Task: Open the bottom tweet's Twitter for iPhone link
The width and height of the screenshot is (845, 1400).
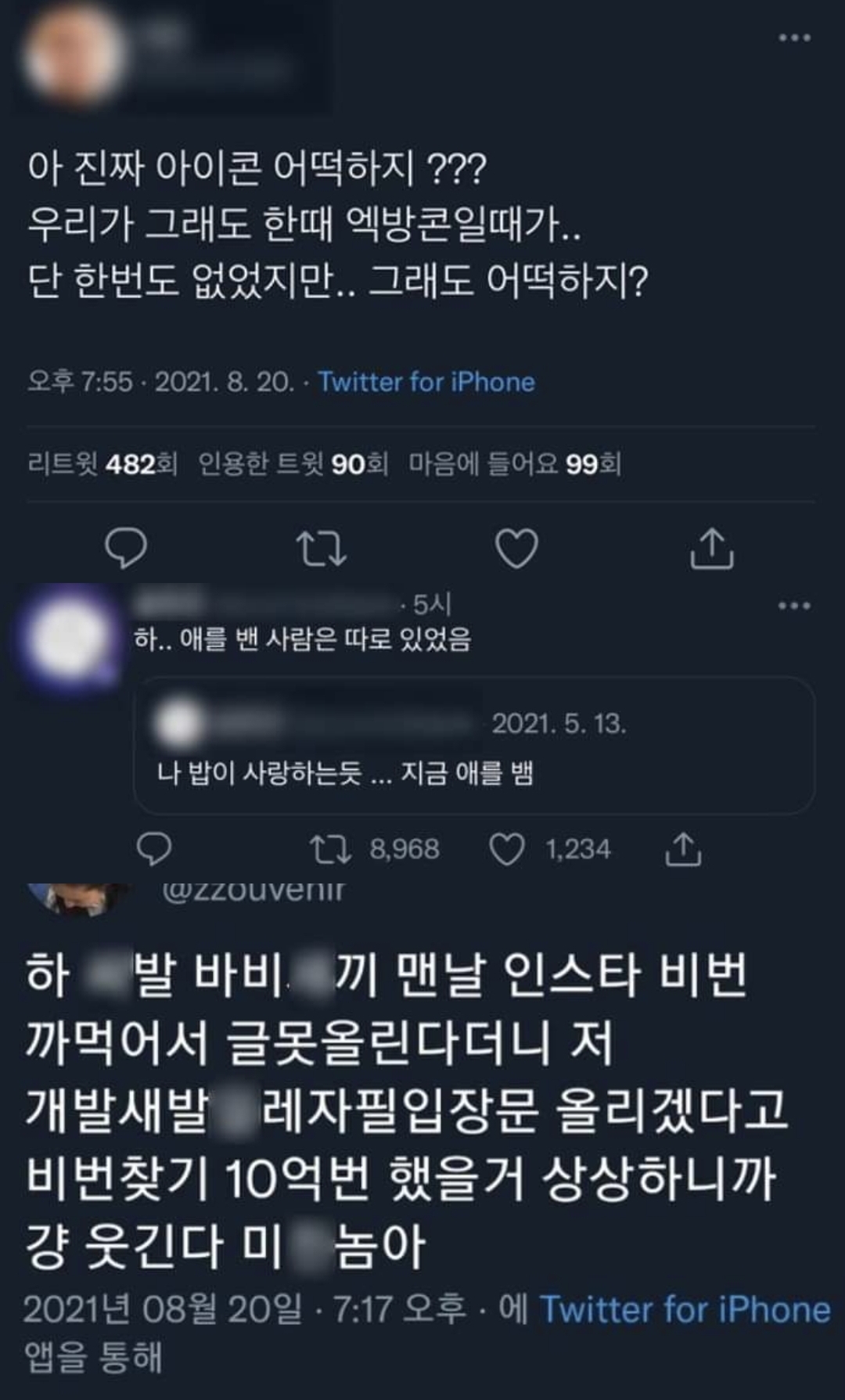Action: point(685,1309)
